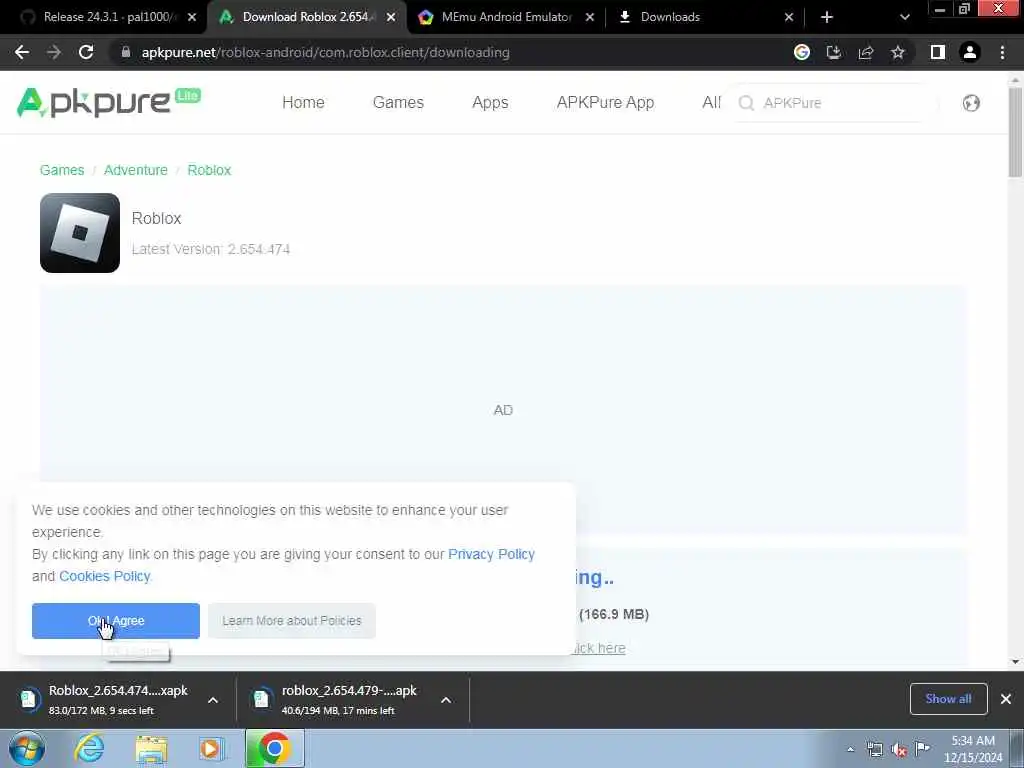Close the MEmu Android Emulator tab

[x=590, y=17]
